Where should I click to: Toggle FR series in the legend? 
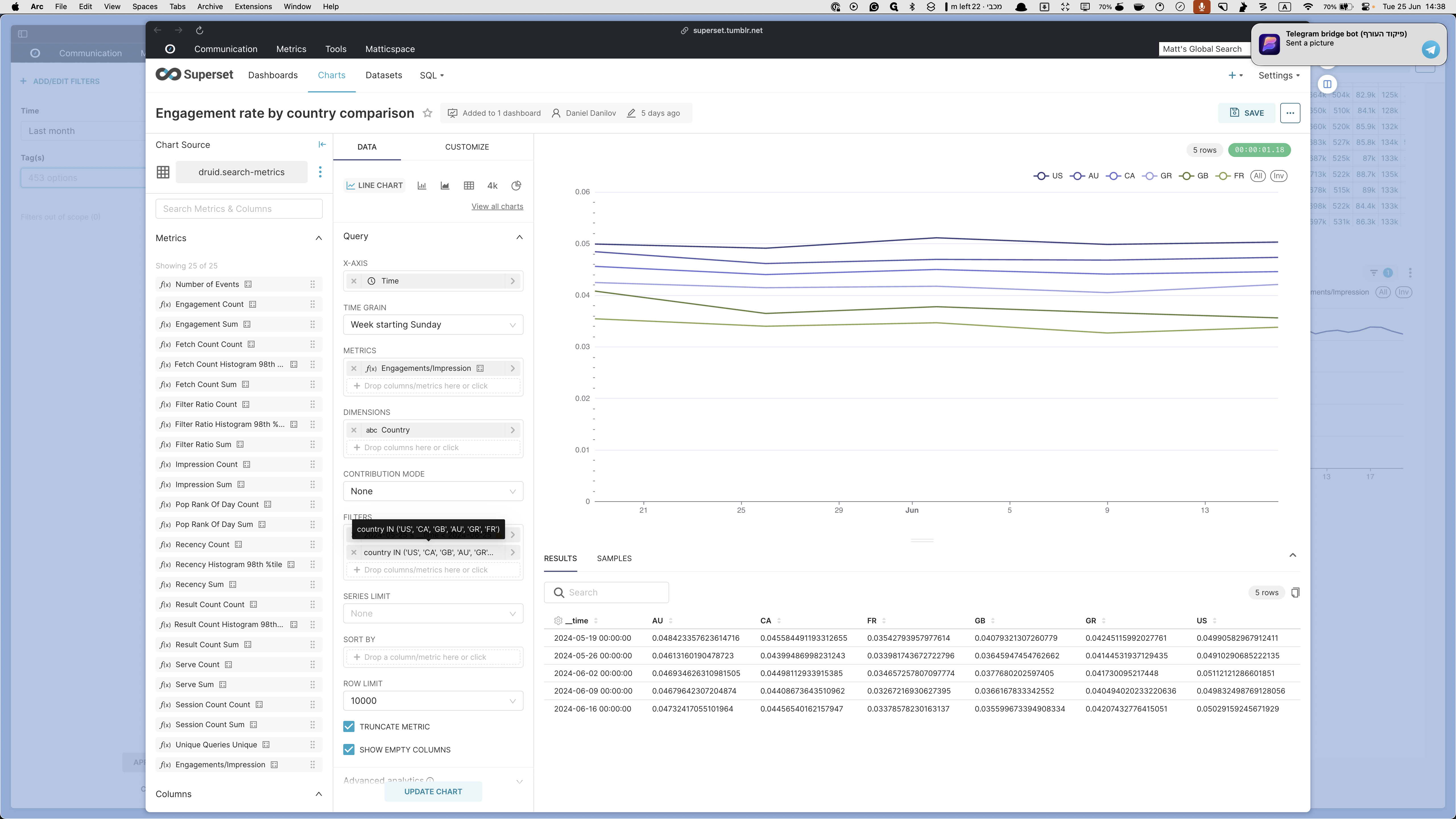pos(1230,176)
